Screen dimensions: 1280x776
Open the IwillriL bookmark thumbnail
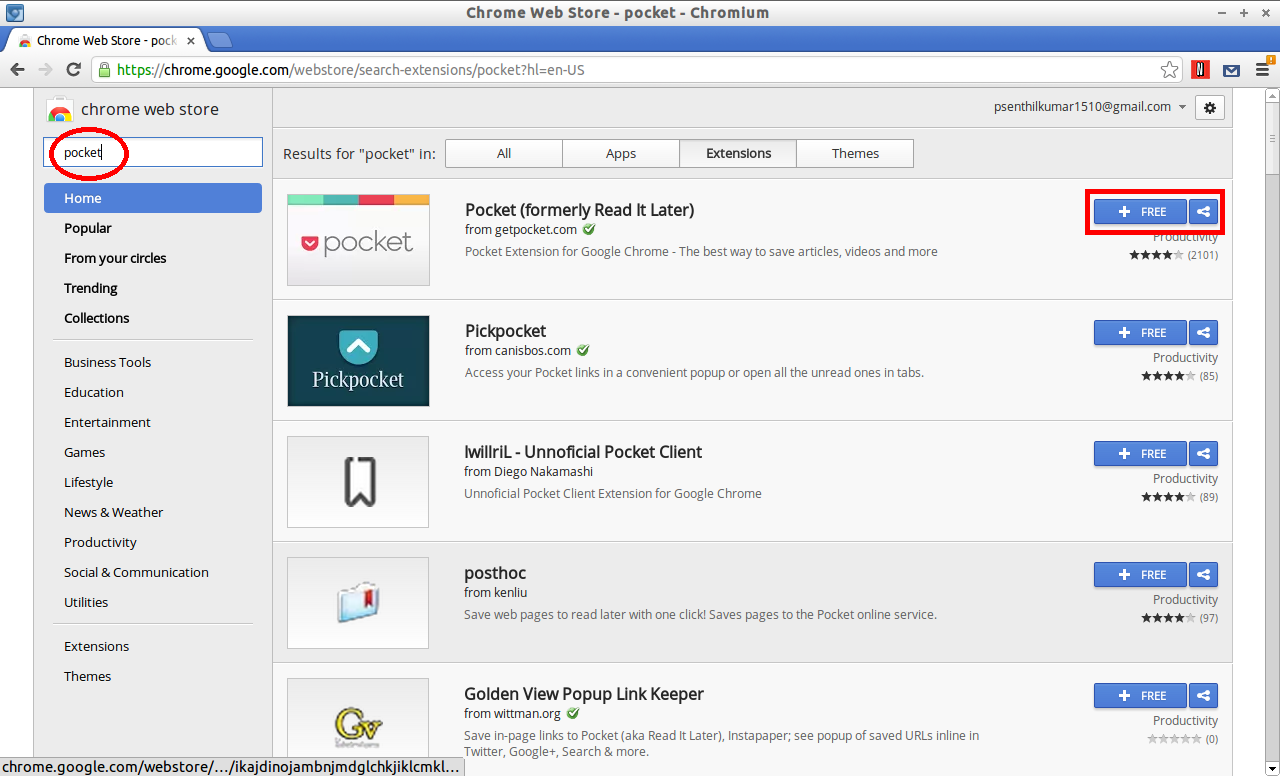coord(358,482)
